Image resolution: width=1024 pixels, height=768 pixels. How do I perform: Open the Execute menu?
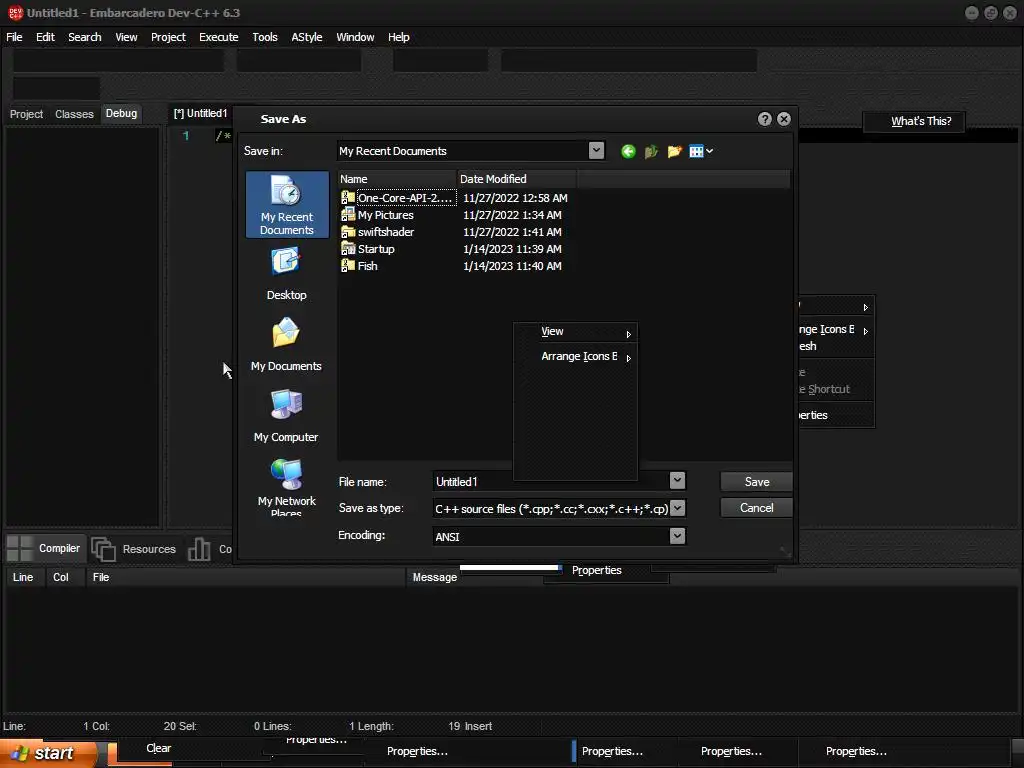coord(219,37)
